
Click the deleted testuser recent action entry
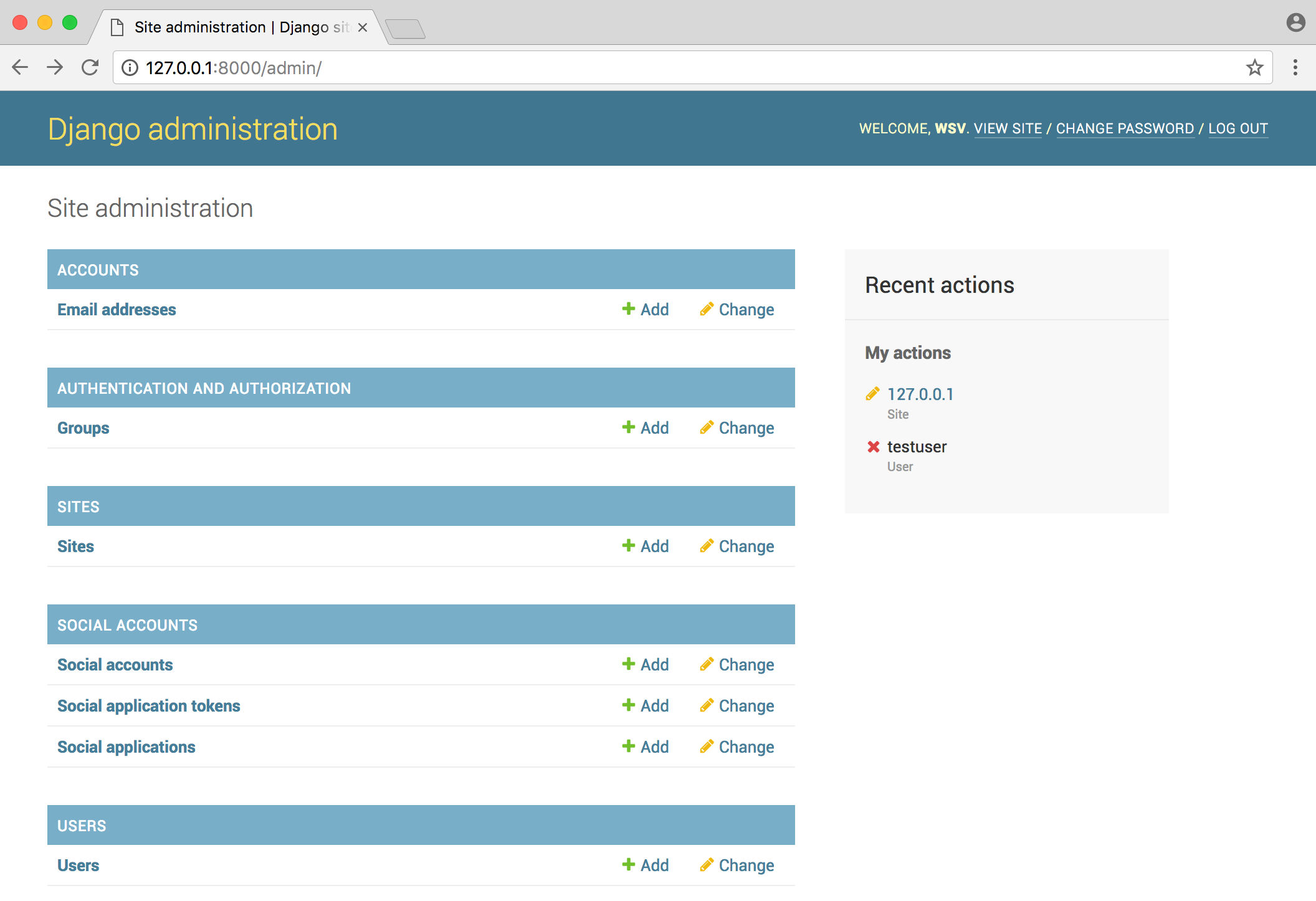[917, 447]
